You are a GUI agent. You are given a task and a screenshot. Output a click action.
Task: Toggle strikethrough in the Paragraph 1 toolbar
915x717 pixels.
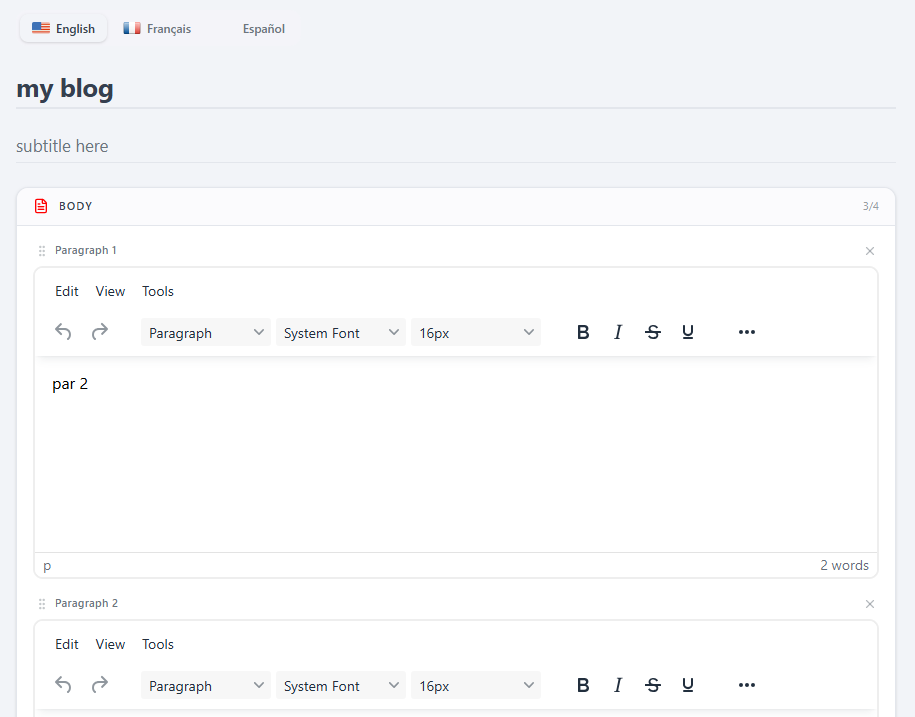[653, 332]
